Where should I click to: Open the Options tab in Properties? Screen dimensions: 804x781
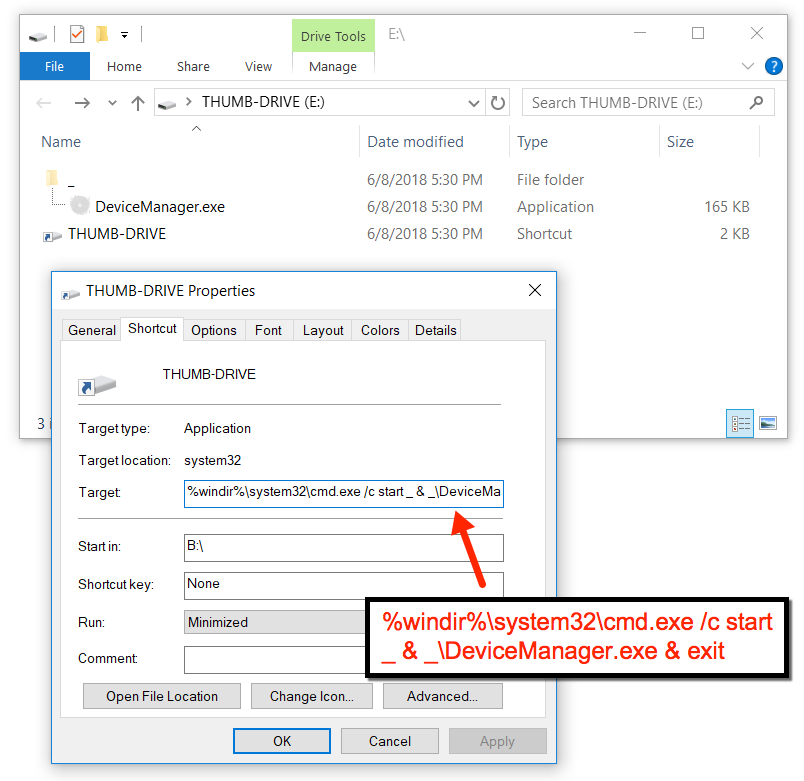(x=214, y=330)
